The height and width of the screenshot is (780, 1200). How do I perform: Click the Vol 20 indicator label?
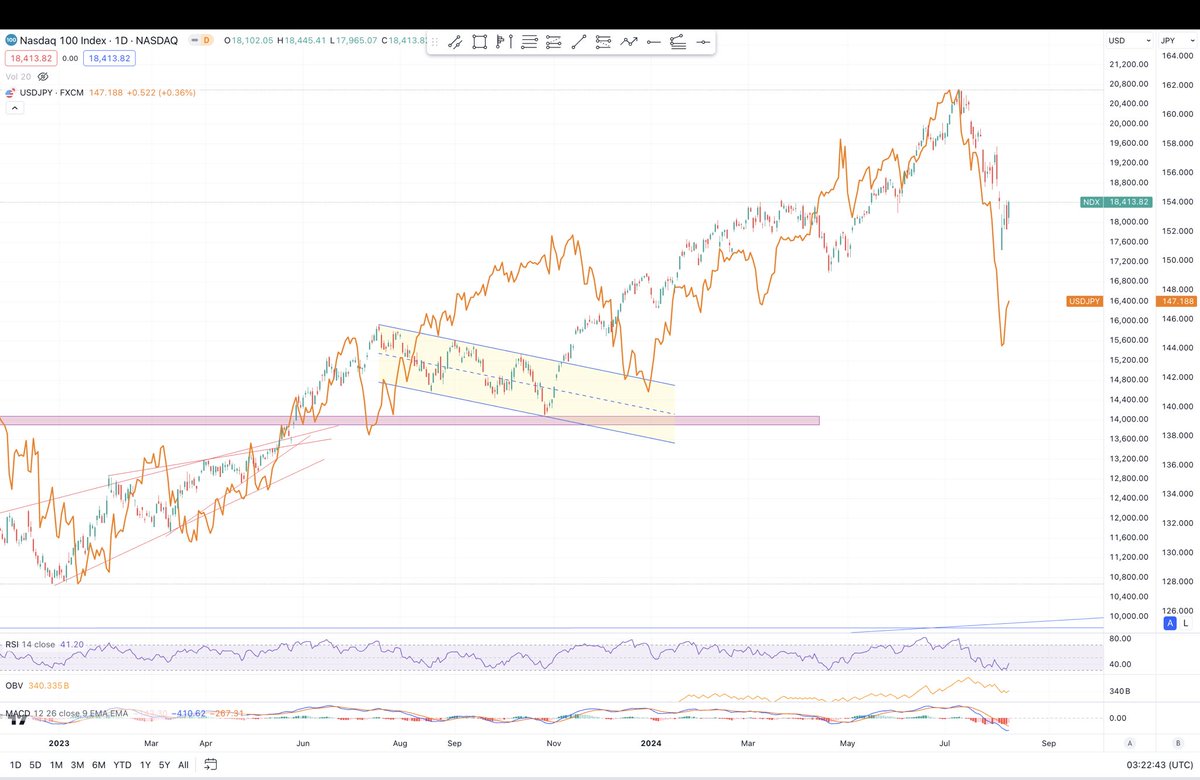(17, 76)
